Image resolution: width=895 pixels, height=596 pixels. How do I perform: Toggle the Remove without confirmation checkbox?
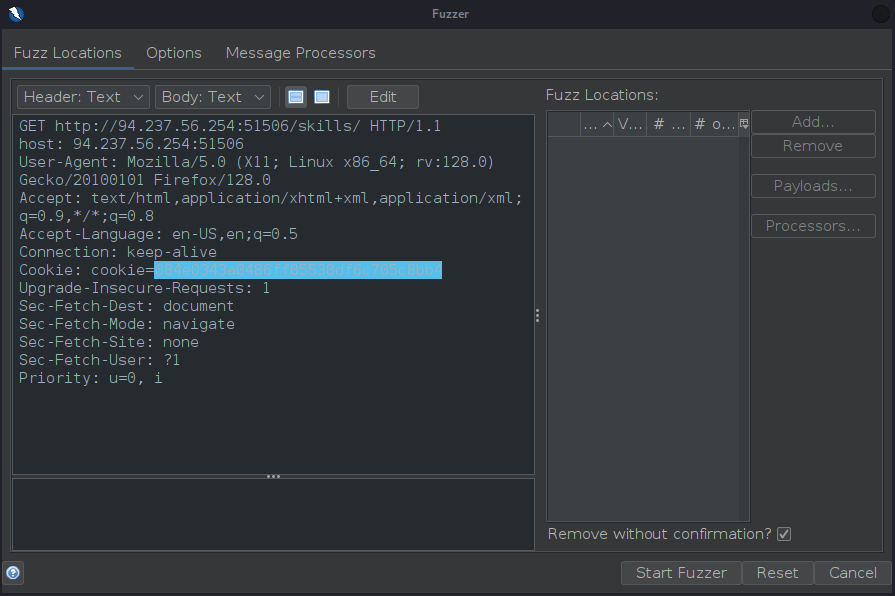pyautogui.click(x=784, y=534)
